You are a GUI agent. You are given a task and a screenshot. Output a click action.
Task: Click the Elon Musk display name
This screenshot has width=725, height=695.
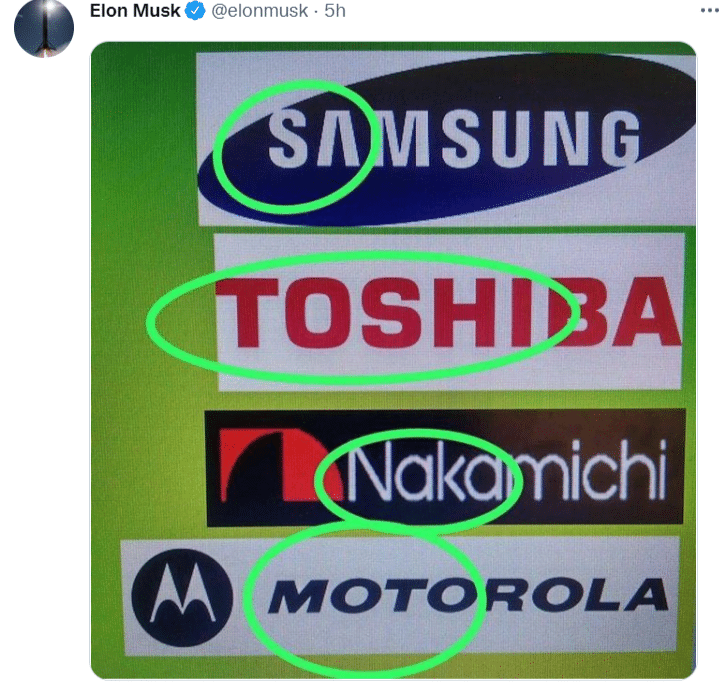tap(134, 12)
